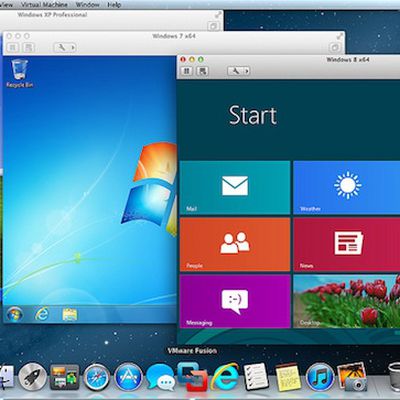
Task: Take a snapshot in Windows 7 x64 window
Action: point(29,47)
